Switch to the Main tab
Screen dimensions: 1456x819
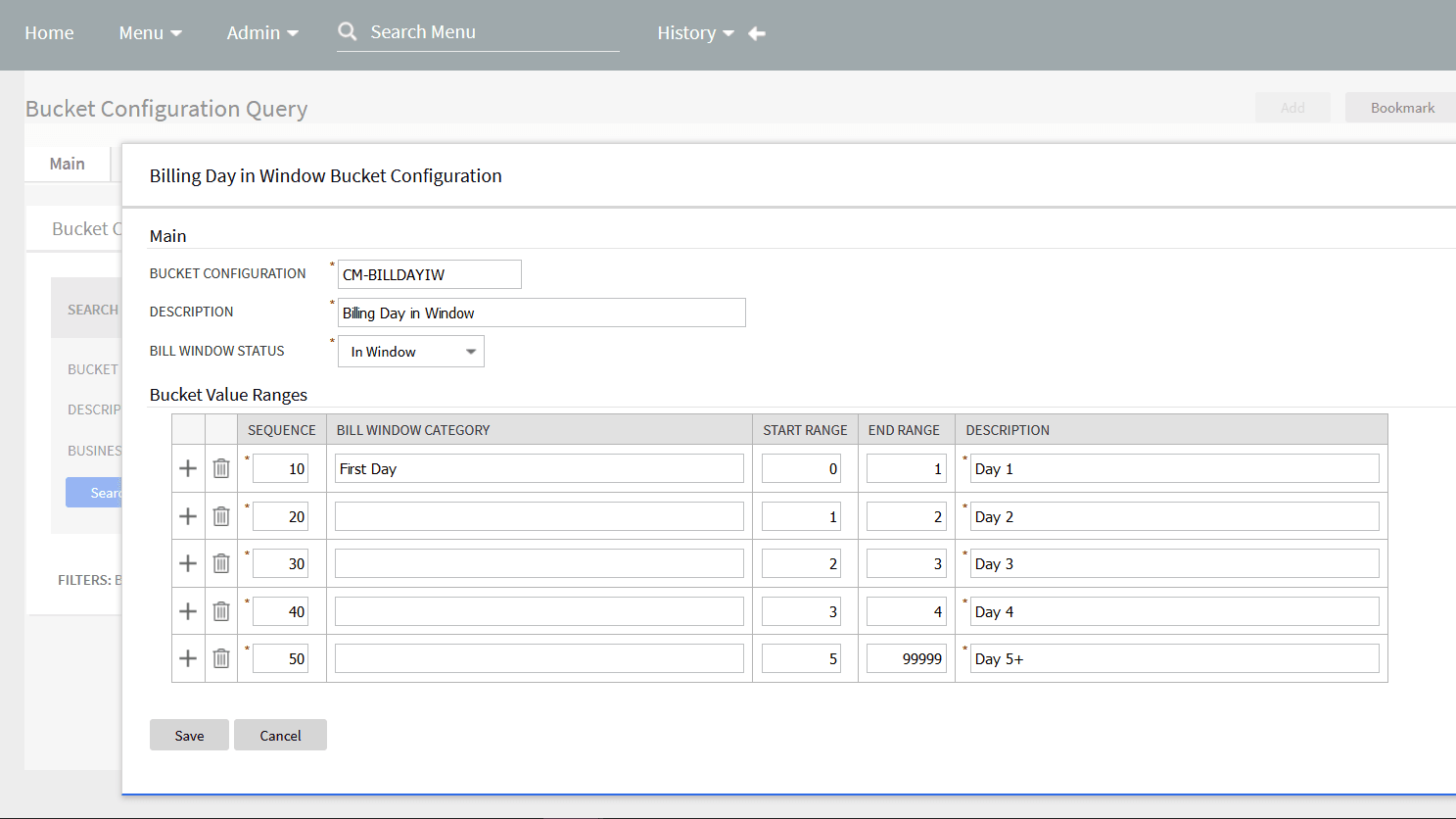(x=67, y=164)
